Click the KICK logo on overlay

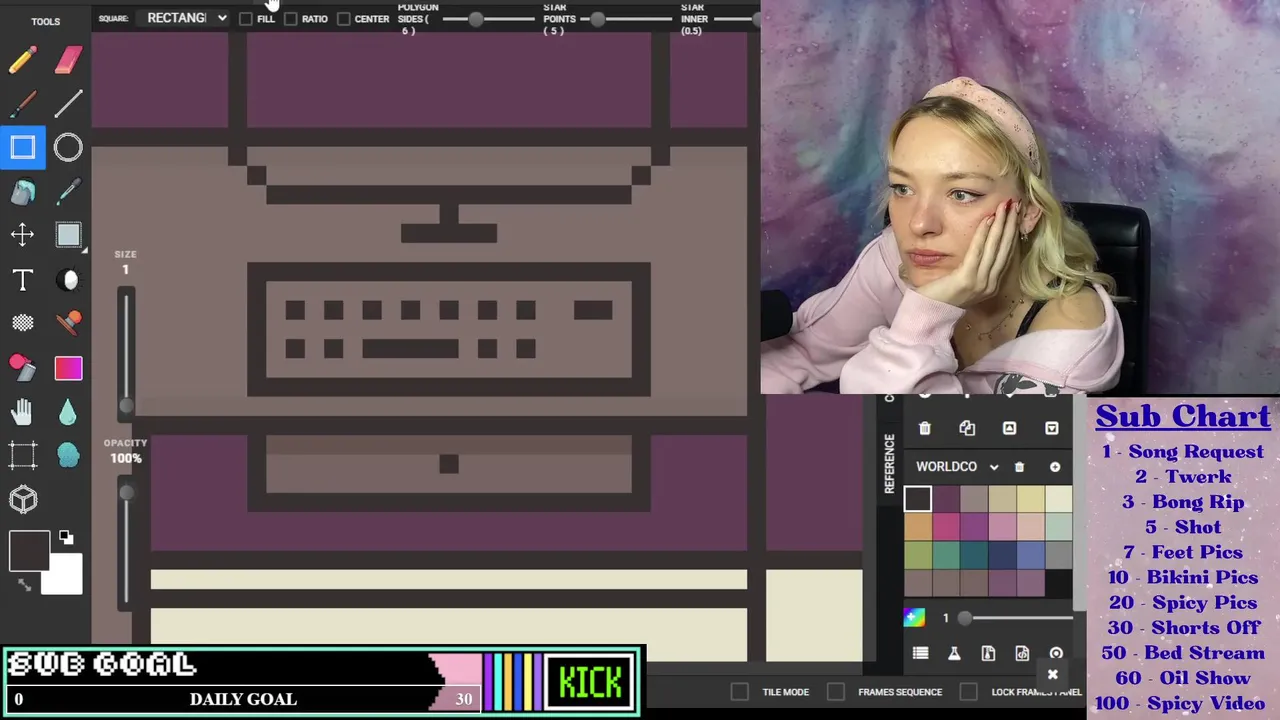[x=591, y=683]
